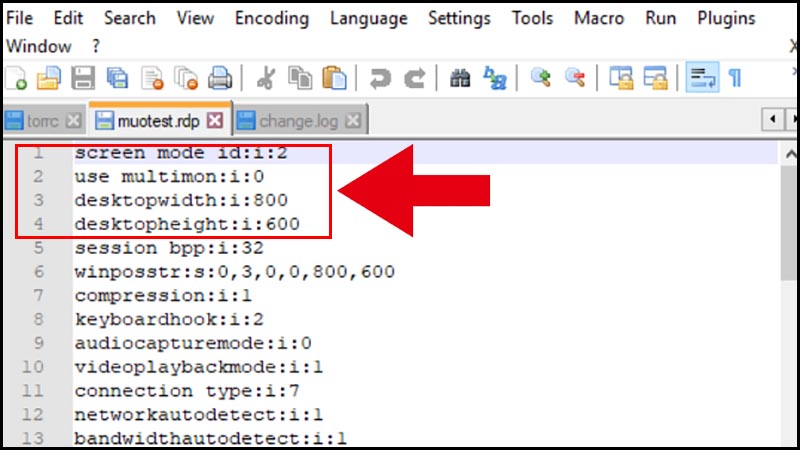
Task: Click line number 5 in the margin
Action: point(39,248)
